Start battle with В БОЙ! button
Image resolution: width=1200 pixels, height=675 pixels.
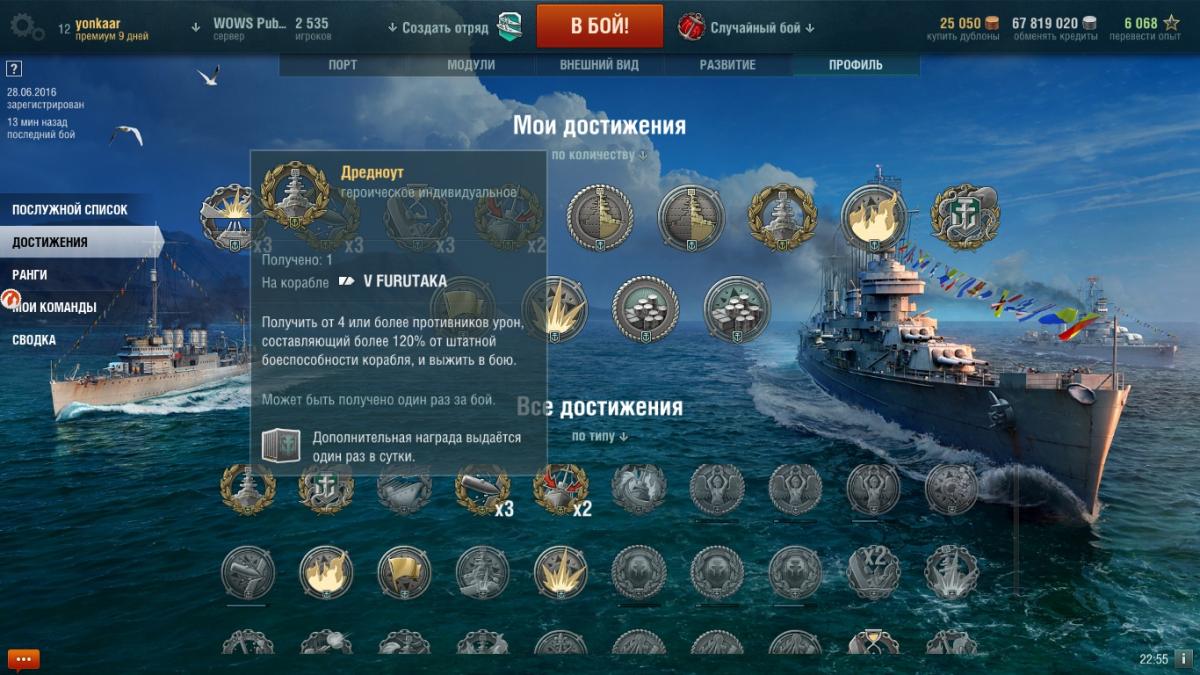600,26
